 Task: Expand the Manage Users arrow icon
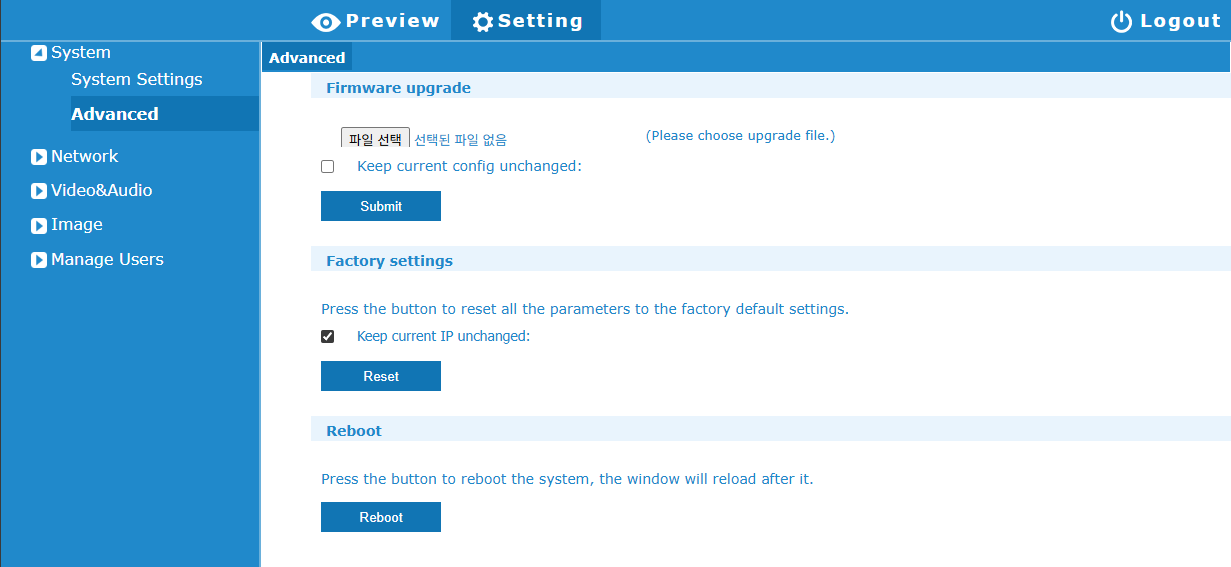click(x=39, y=260)
